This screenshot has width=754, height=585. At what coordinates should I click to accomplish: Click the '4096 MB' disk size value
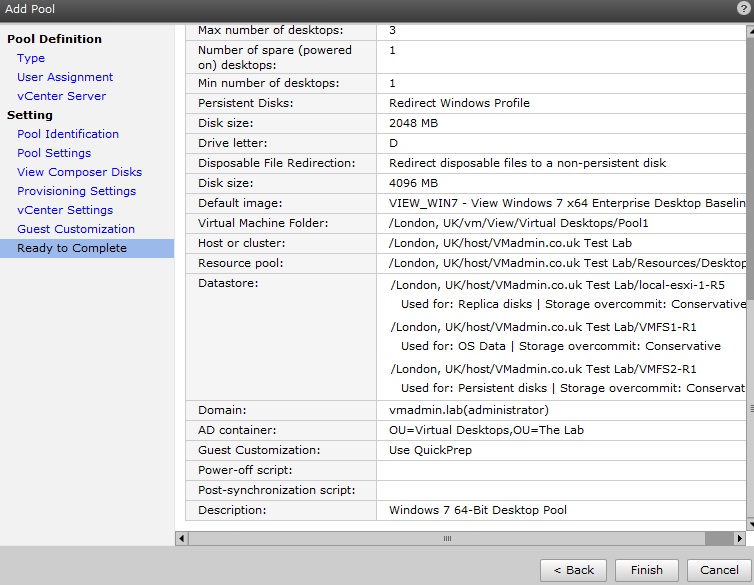point(414,183)
